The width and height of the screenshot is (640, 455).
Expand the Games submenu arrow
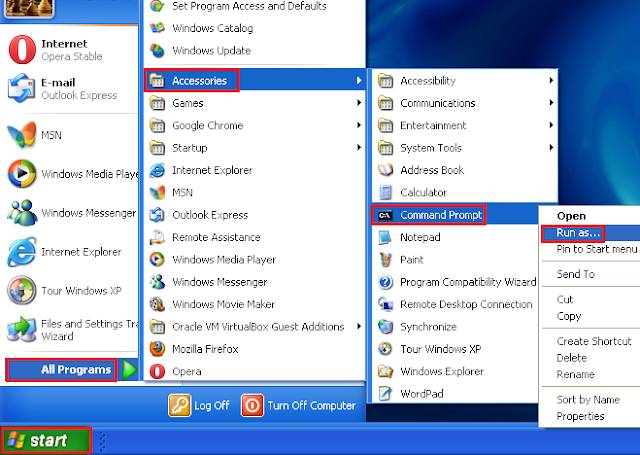(x=359, y=103)
